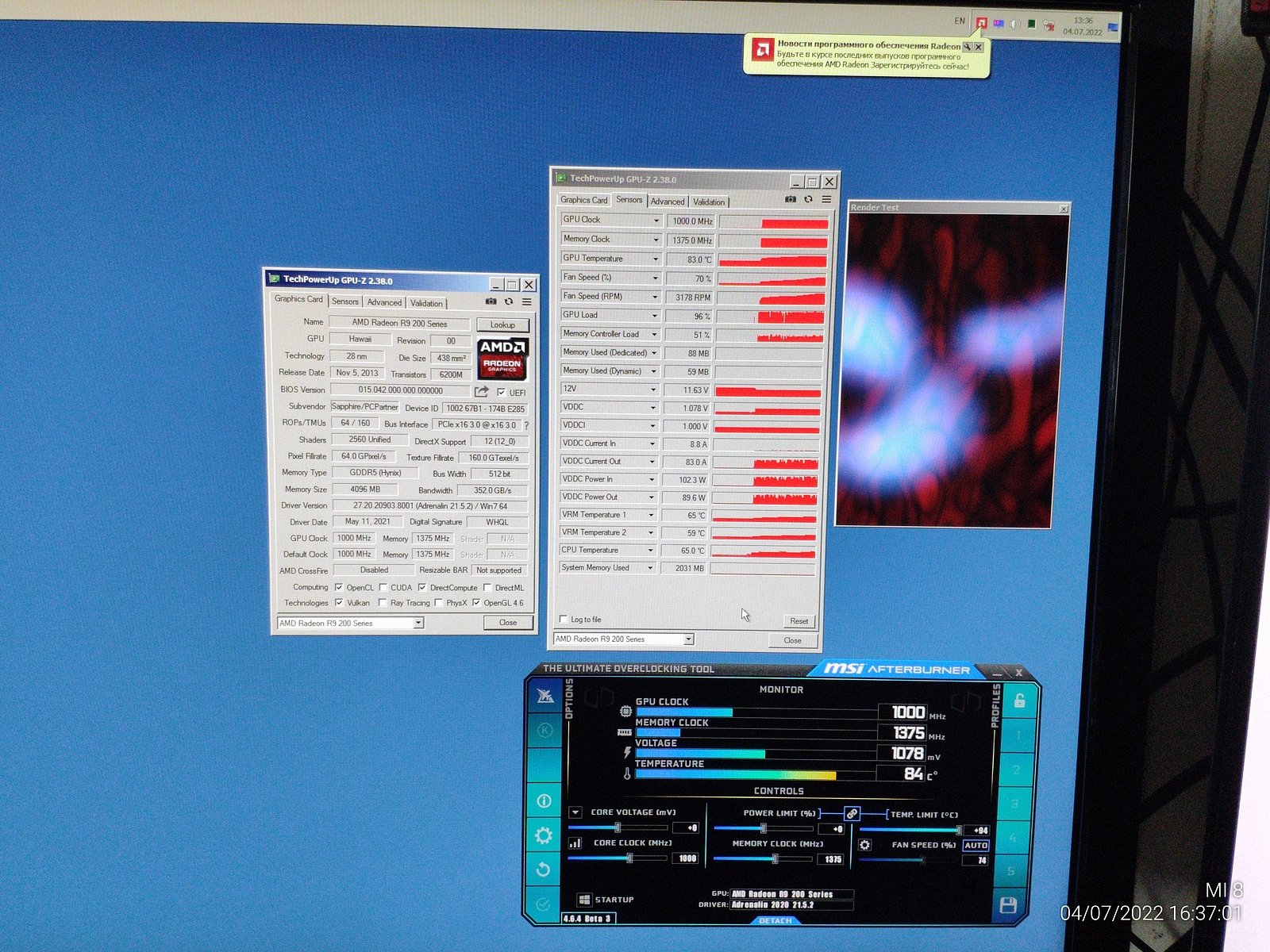
Task: Open the GPU Load sensor dropdown arrow
Action: (655, 316)
